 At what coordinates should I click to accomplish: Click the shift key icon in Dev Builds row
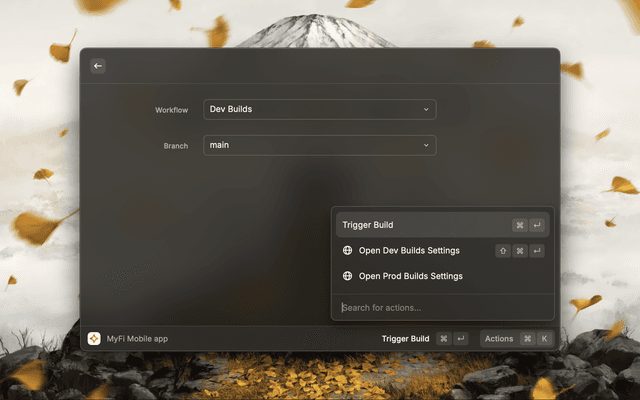pos(503,250)
